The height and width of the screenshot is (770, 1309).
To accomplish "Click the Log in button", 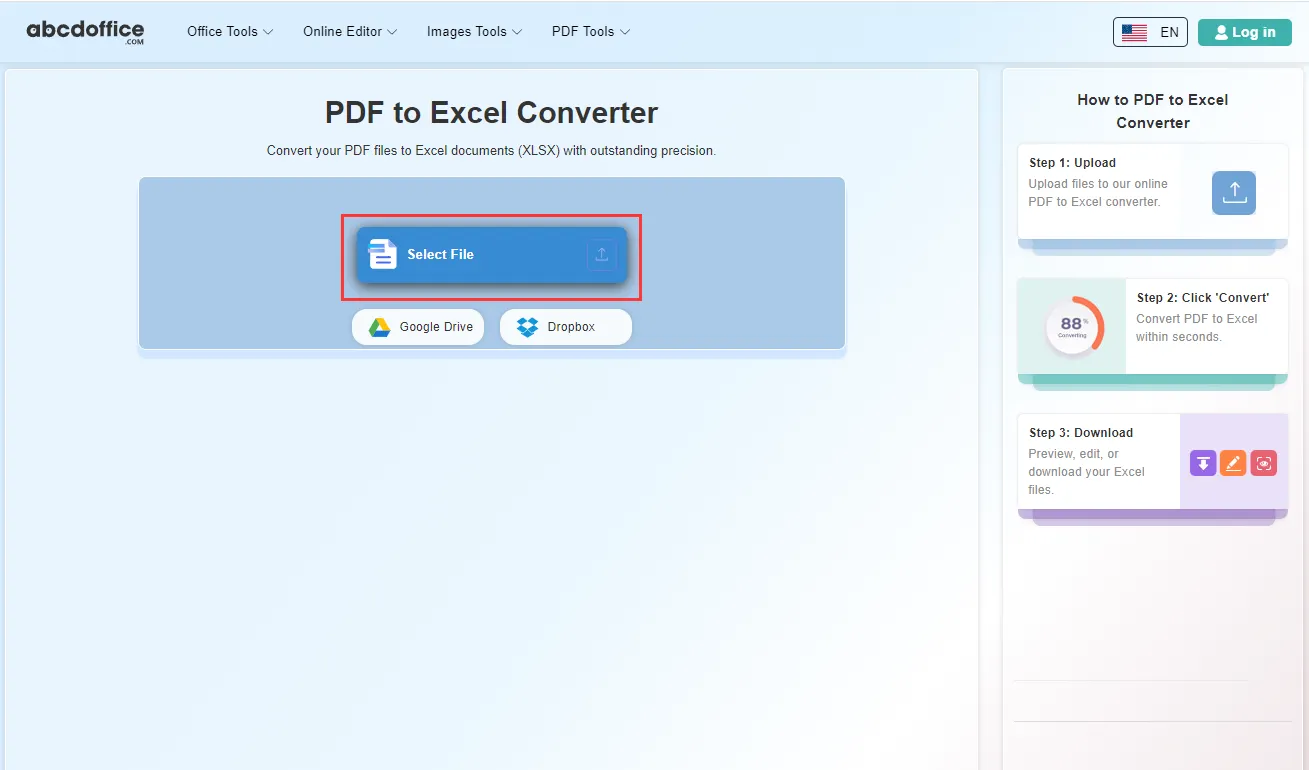I will (1245, 32).
